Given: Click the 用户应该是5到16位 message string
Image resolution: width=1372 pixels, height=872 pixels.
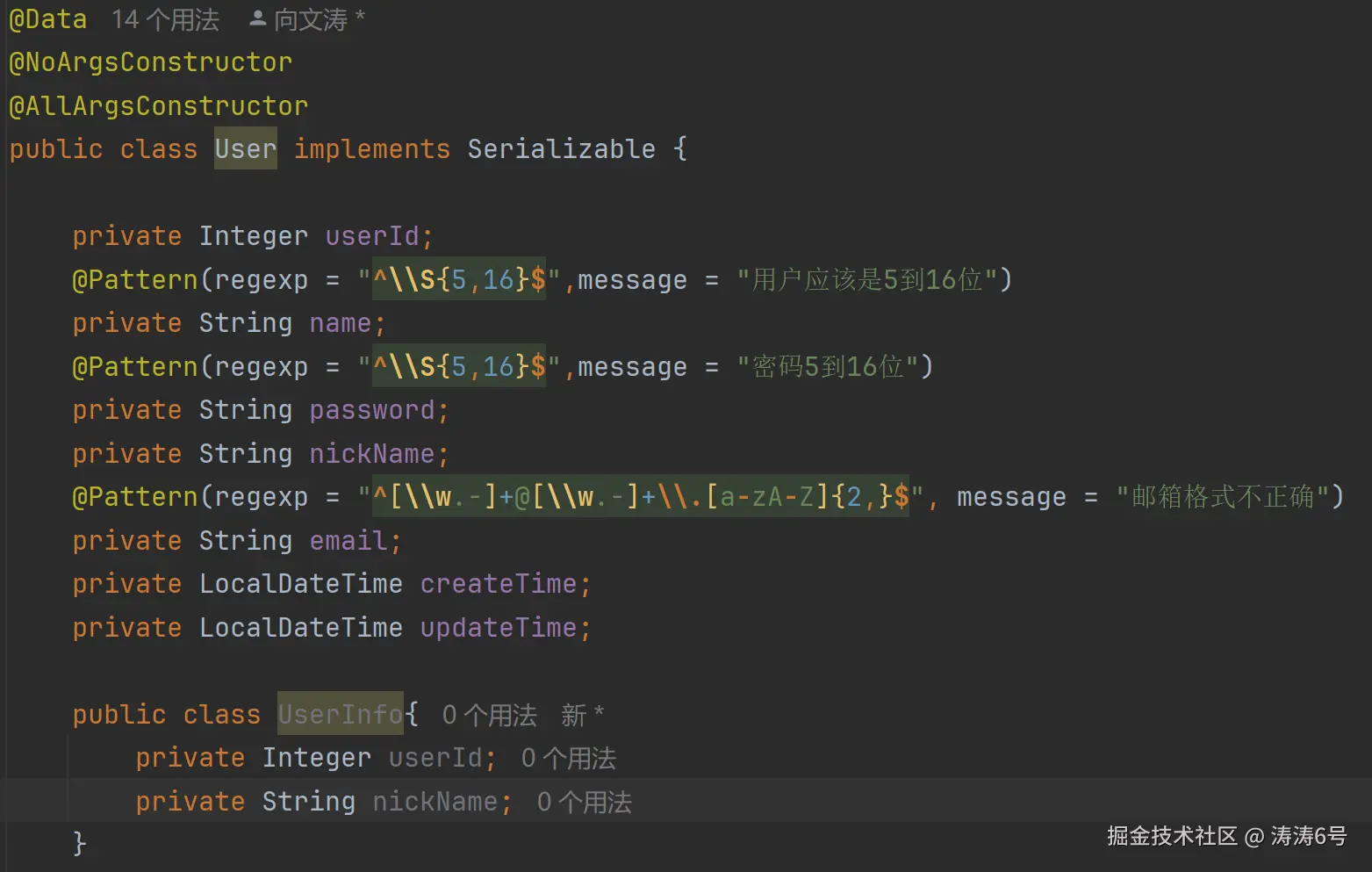Looking at the screenshot, I should 866,280.
